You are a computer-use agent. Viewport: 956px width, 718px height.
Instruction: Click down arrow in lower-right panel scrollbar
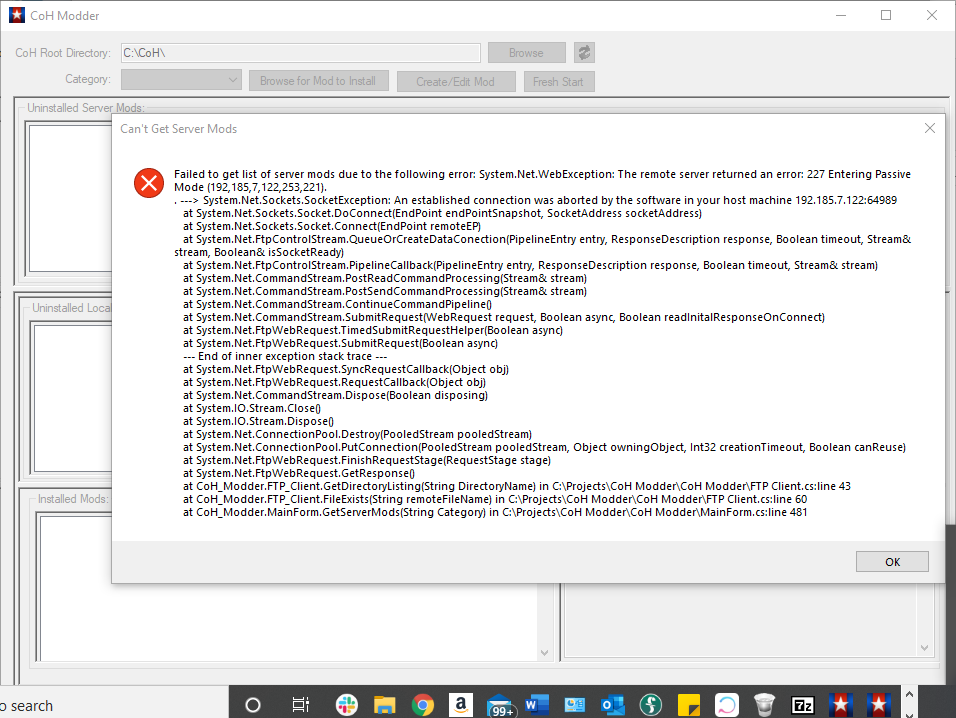(x=924, y=648)
